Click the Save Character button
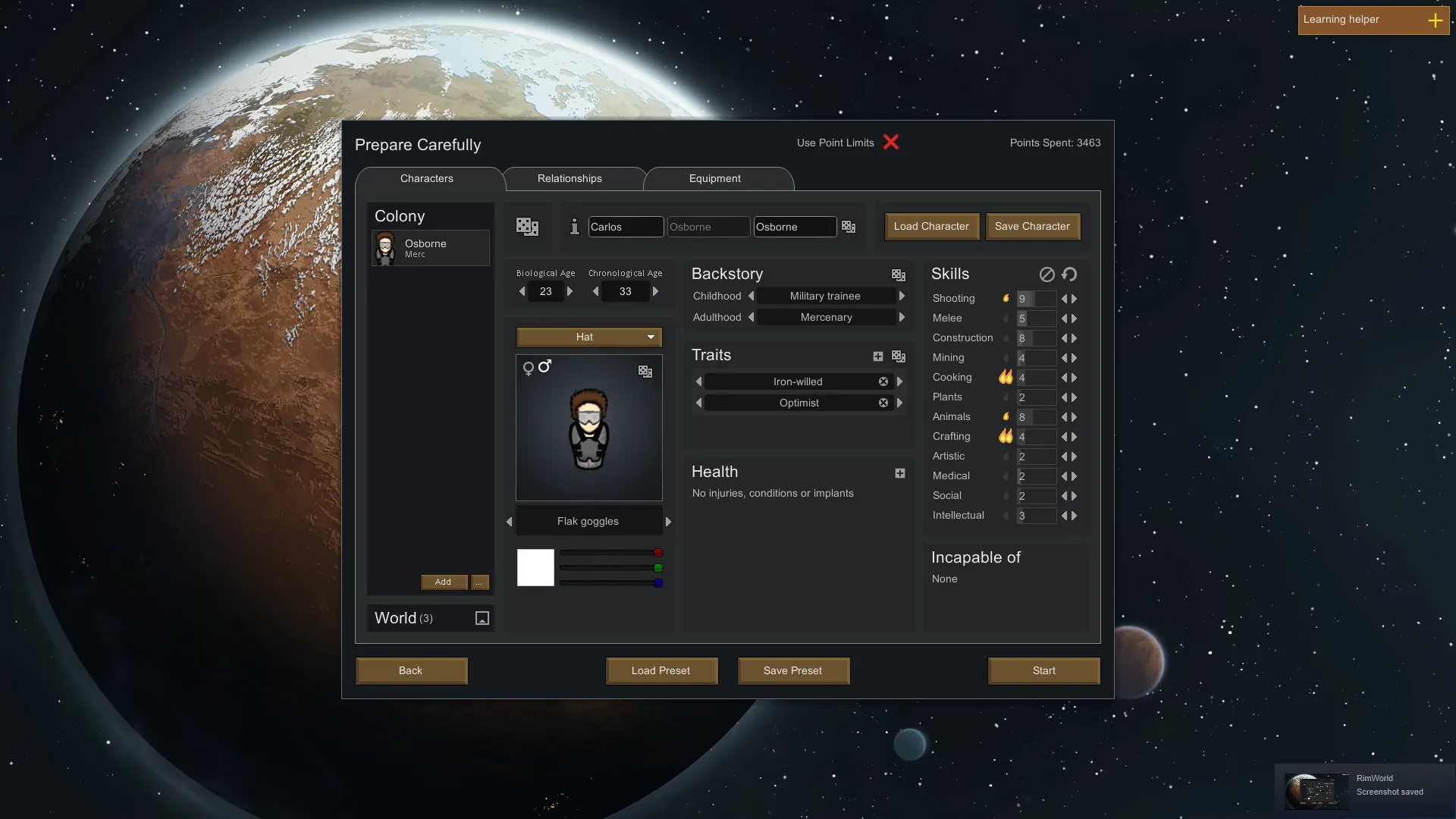Image resolution: width=1456 pixels, height=819 pixels. (x=1032, y=227)
